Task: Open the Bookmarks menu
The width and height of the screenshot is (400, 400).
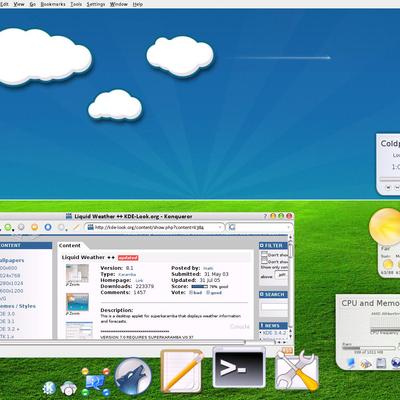Action: (x=53, y=4)
